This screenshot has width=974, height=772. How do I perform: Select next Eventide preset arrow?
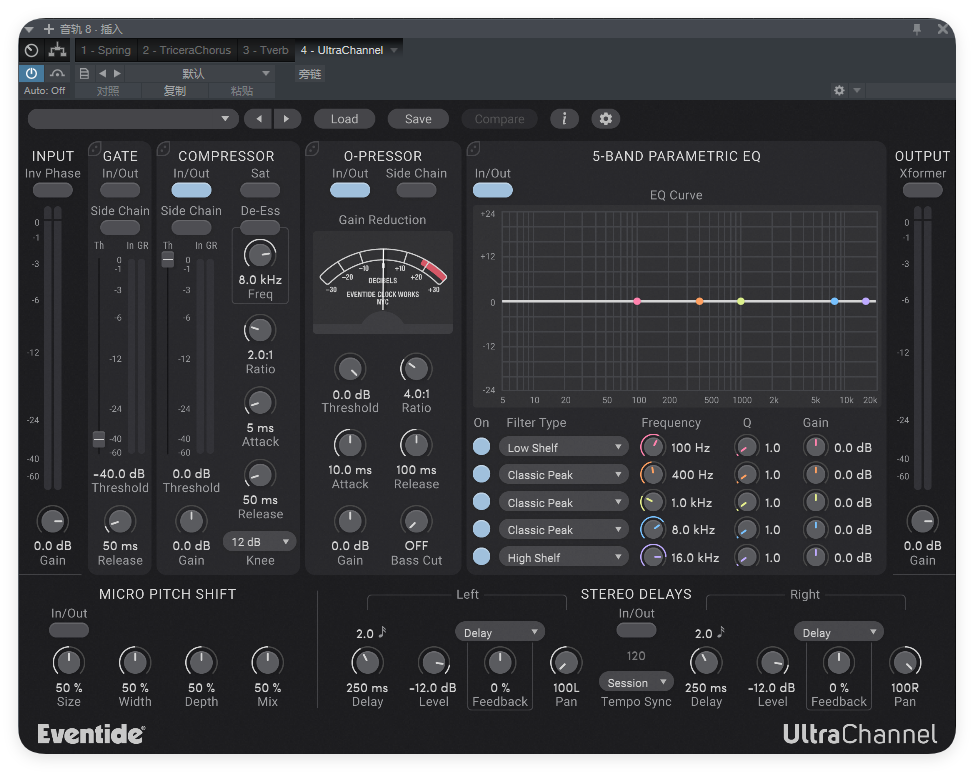(x=286, y=119)
